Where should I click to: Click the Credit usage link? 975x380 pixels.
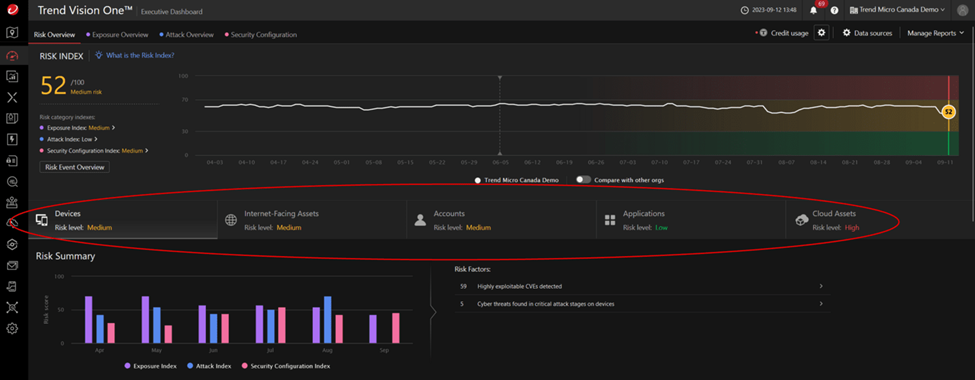click(x=790, y=33)
